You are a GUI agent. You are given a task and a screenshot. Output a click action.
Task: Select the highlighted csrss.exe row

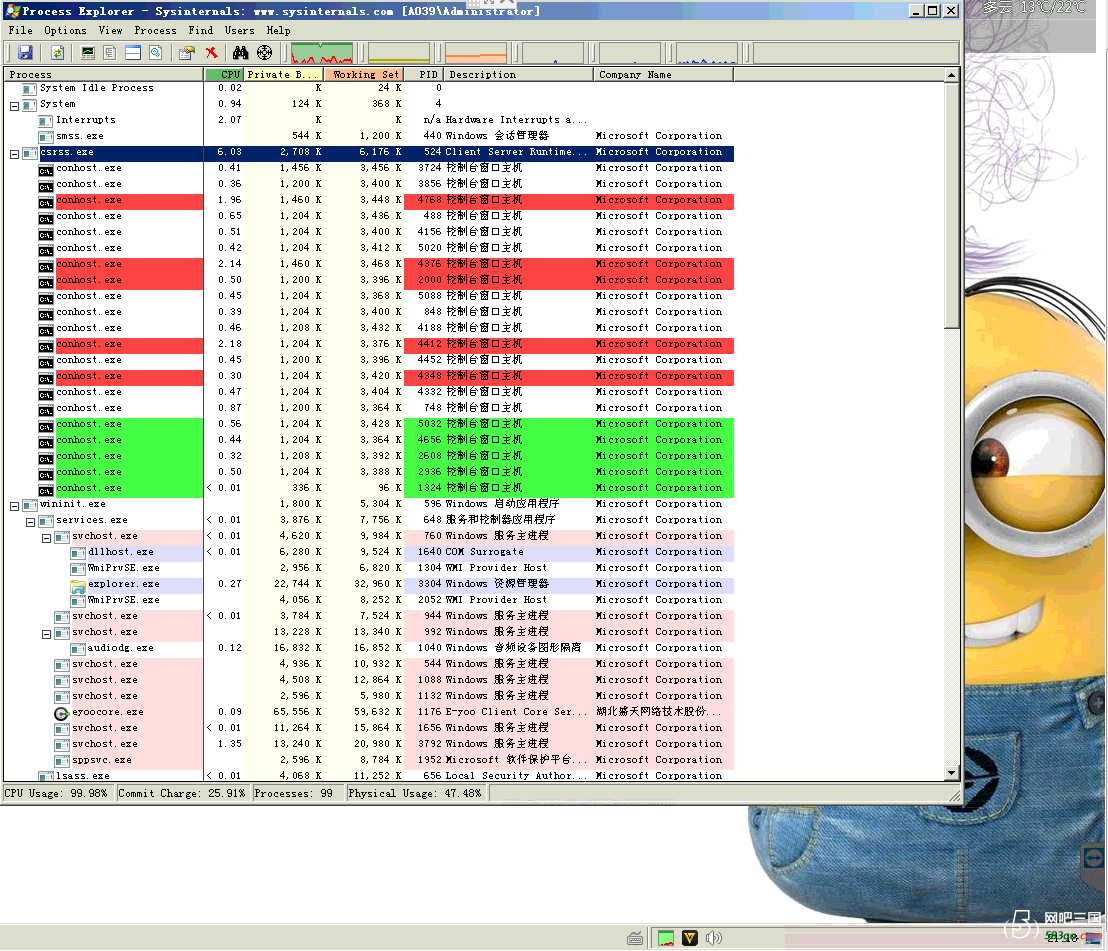coord(369,153)
